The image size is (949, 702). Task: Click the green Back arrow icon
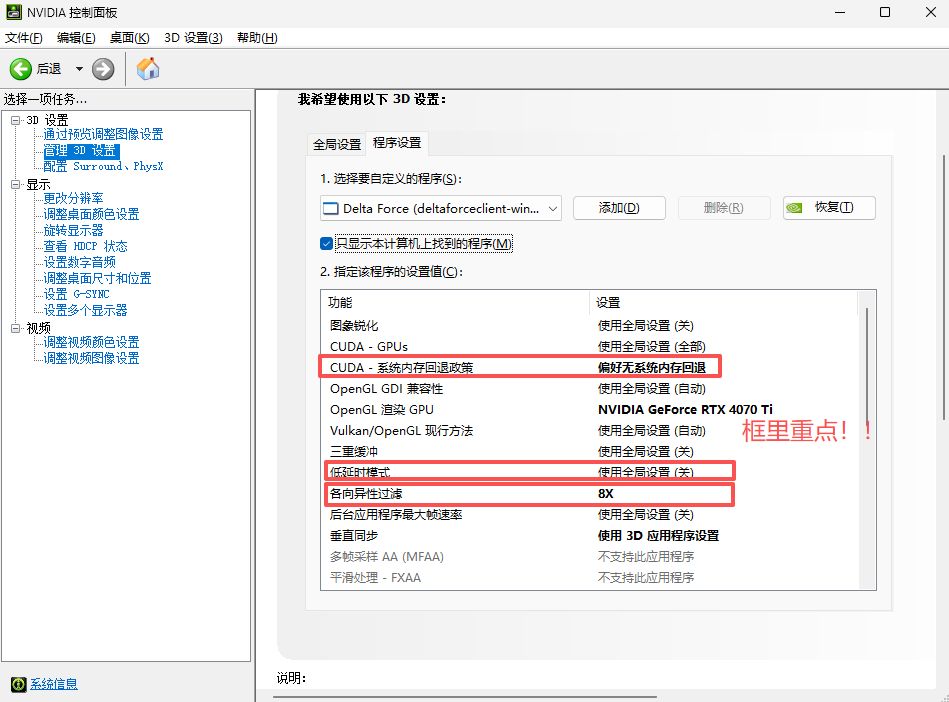(x=21, y=69)
